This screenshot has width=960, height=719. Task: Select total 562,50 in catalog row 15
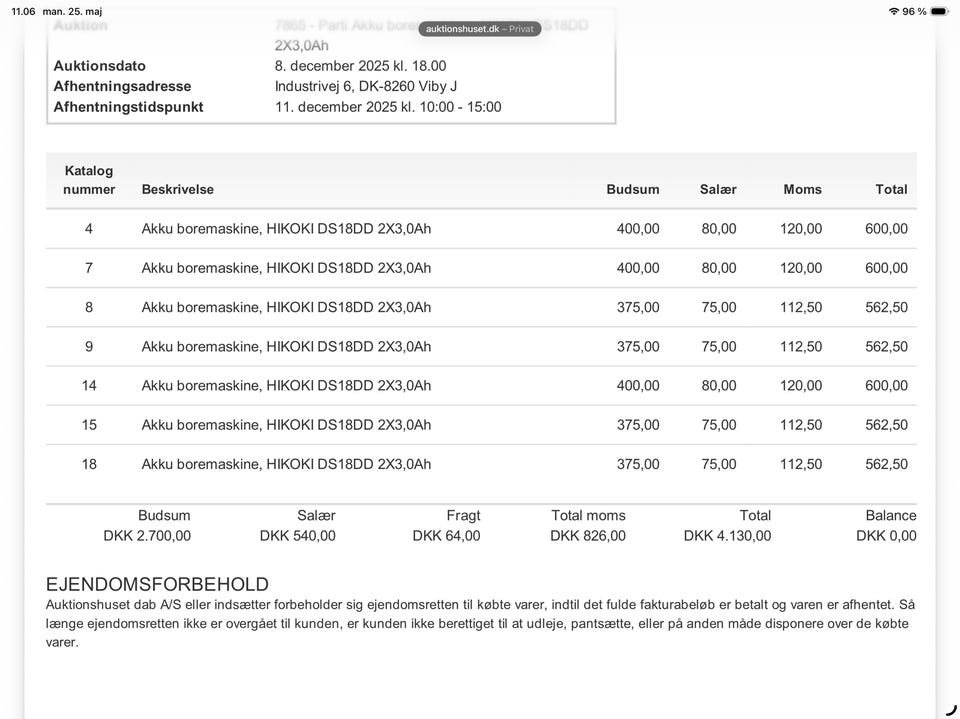(x=886, y=424)
